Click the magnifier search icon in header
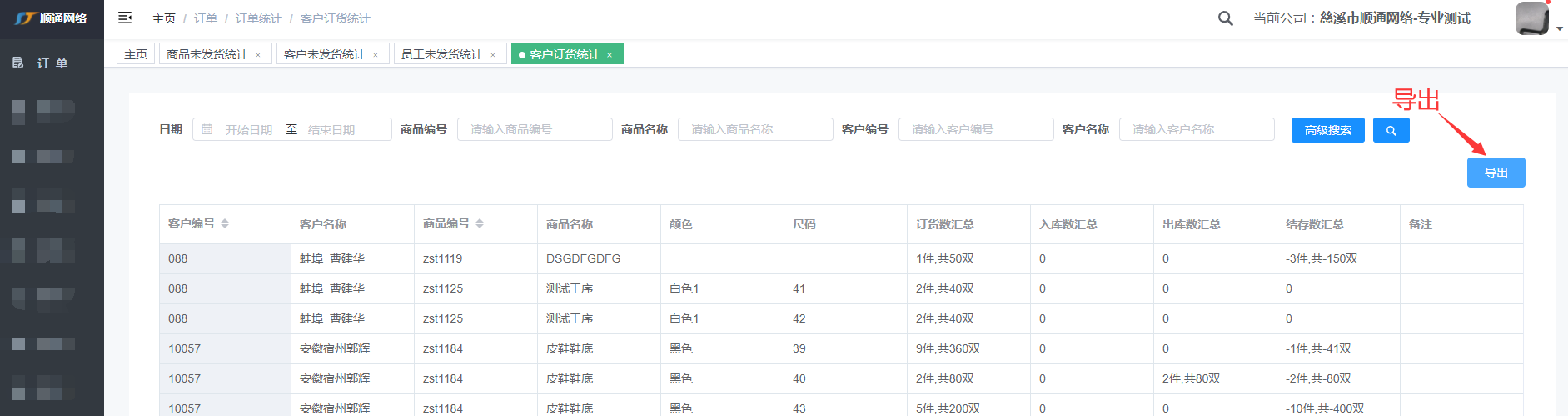Screen dimensions: 1568x416 (x=1225, y=18)
